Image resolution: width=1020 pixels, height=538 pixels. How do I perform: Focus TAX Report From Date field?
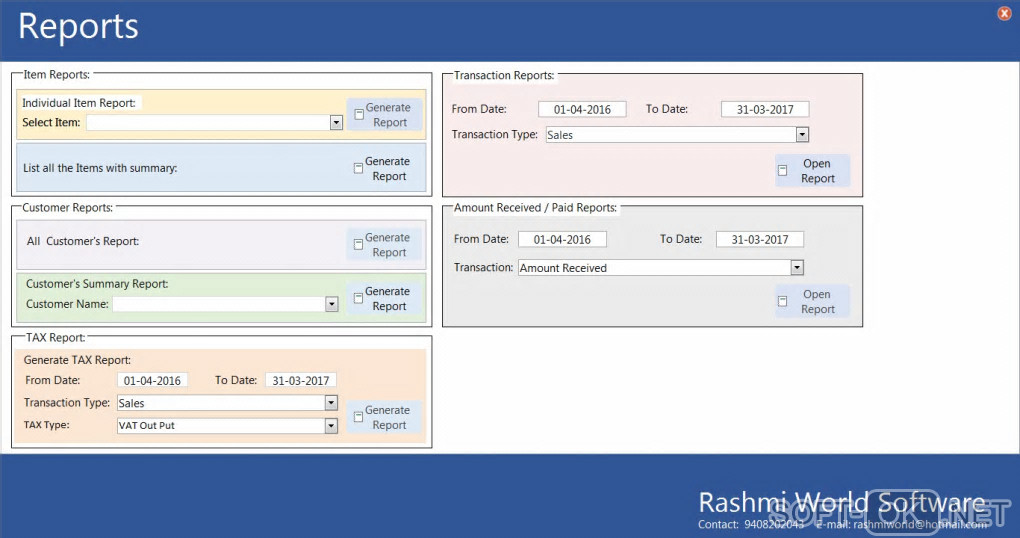[x=152, y=381]
